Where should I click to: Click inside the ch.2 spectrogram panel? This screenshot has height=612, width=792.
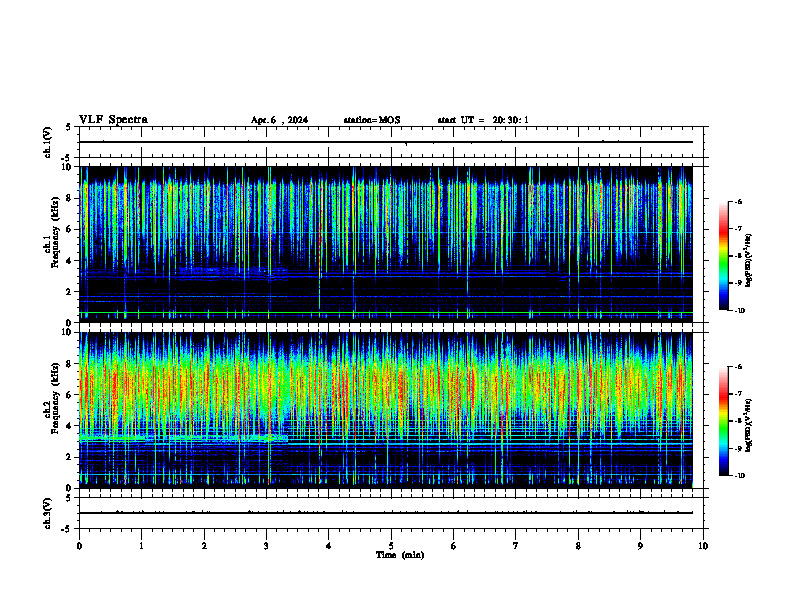click(x=386, y=410)
